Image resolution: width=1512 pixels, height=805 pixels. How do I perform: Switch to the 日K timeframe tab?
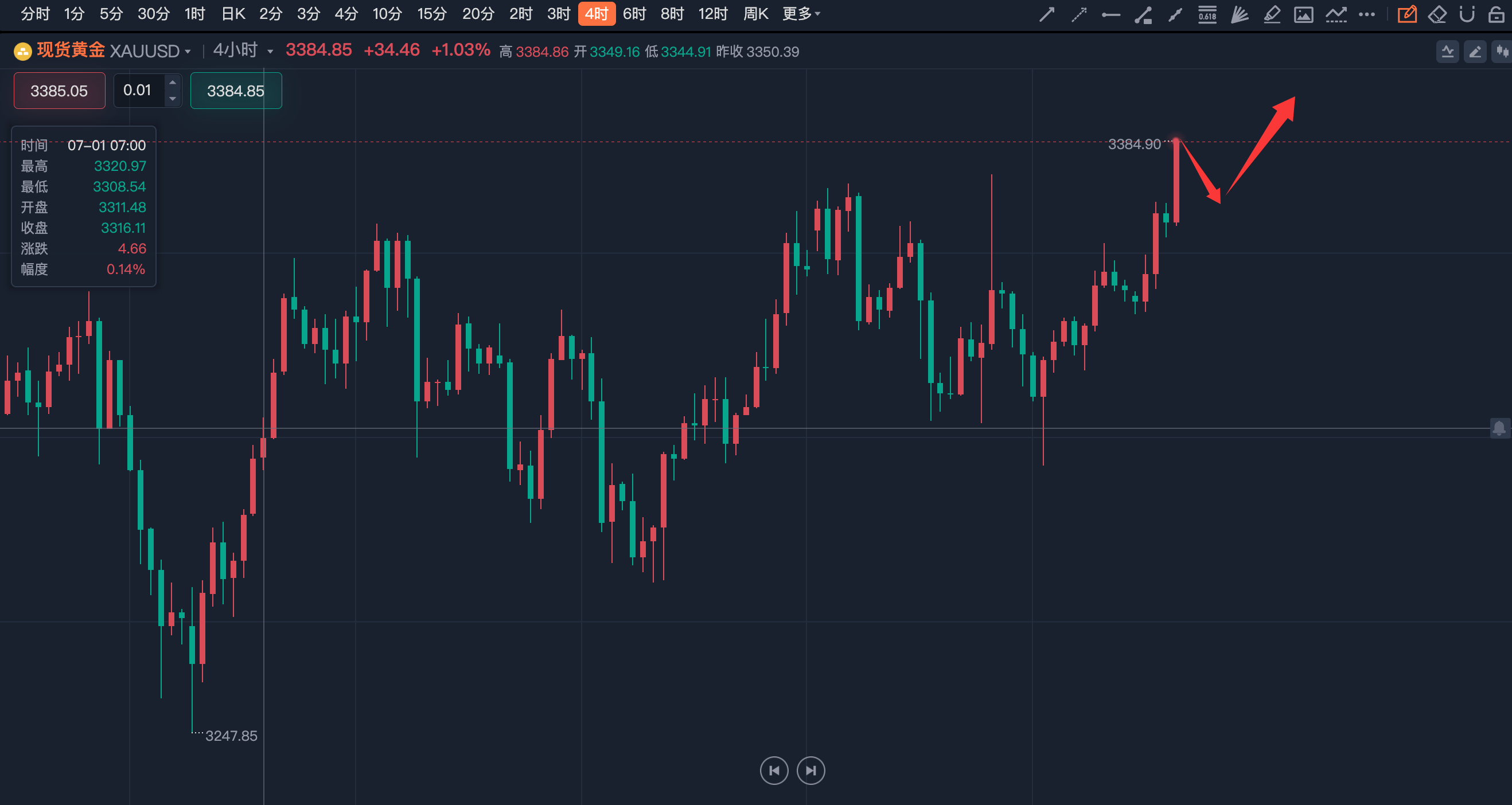pyautogui.click(x=232, y=14)
